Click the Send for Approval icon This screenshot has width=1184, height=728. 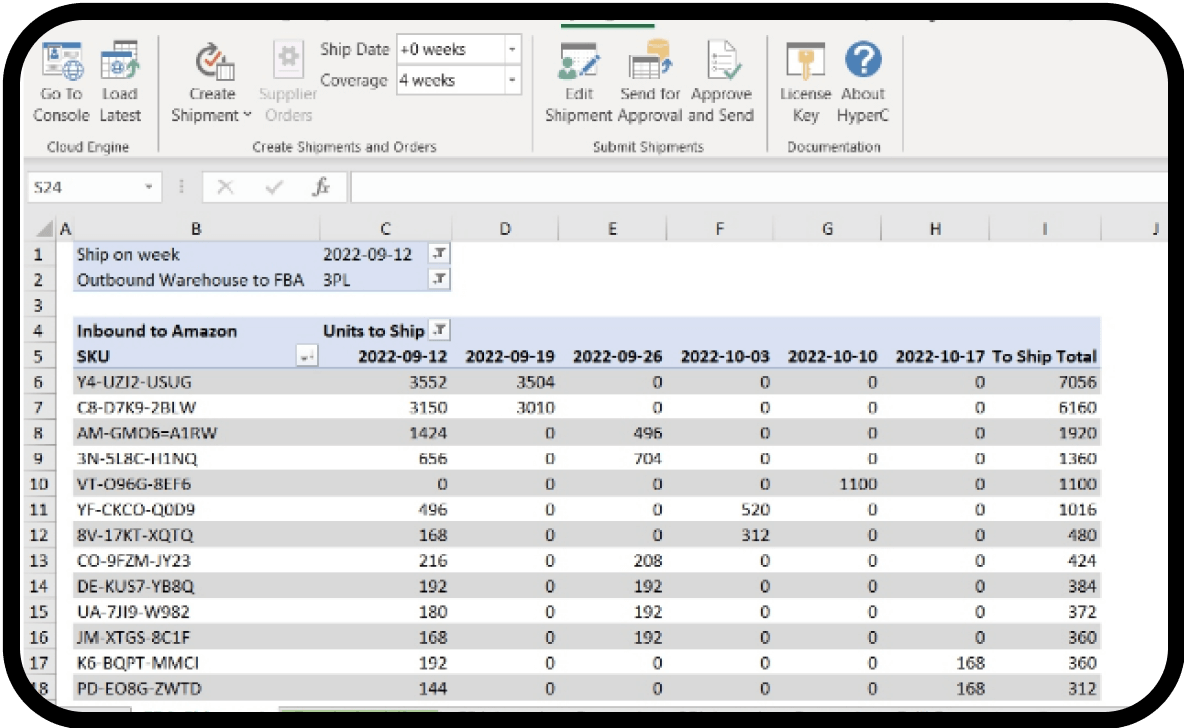tap(650, 63)
